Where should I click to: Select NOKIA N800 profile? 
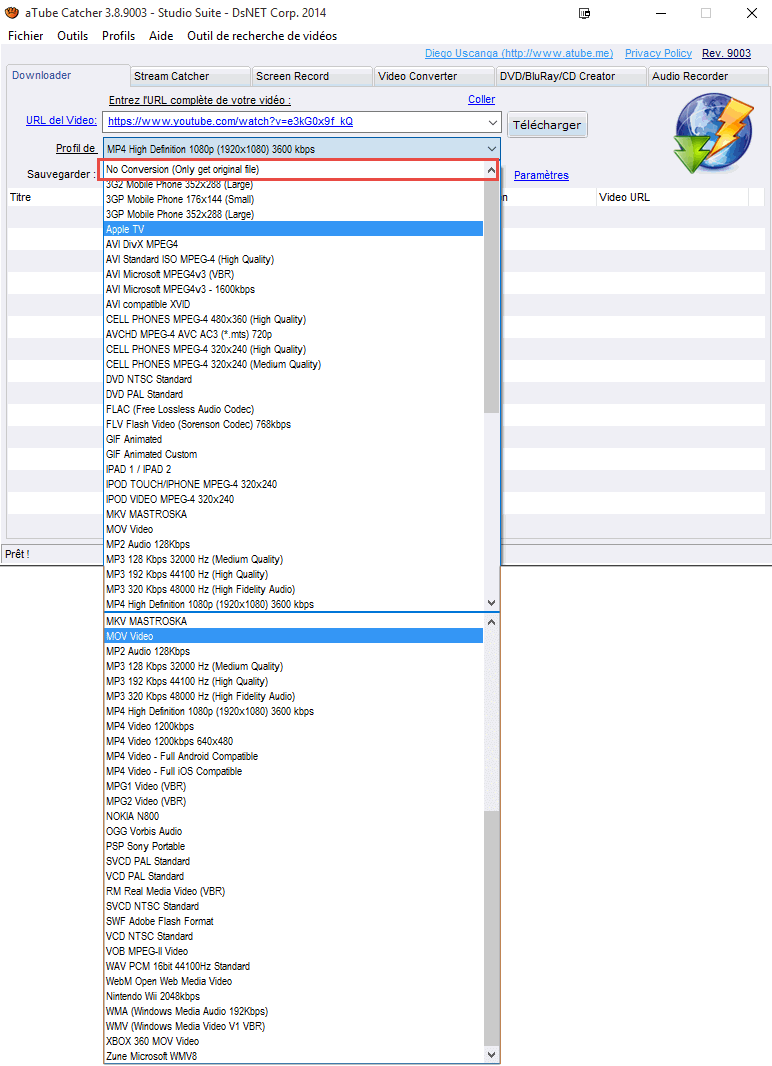tap(294, 816)
